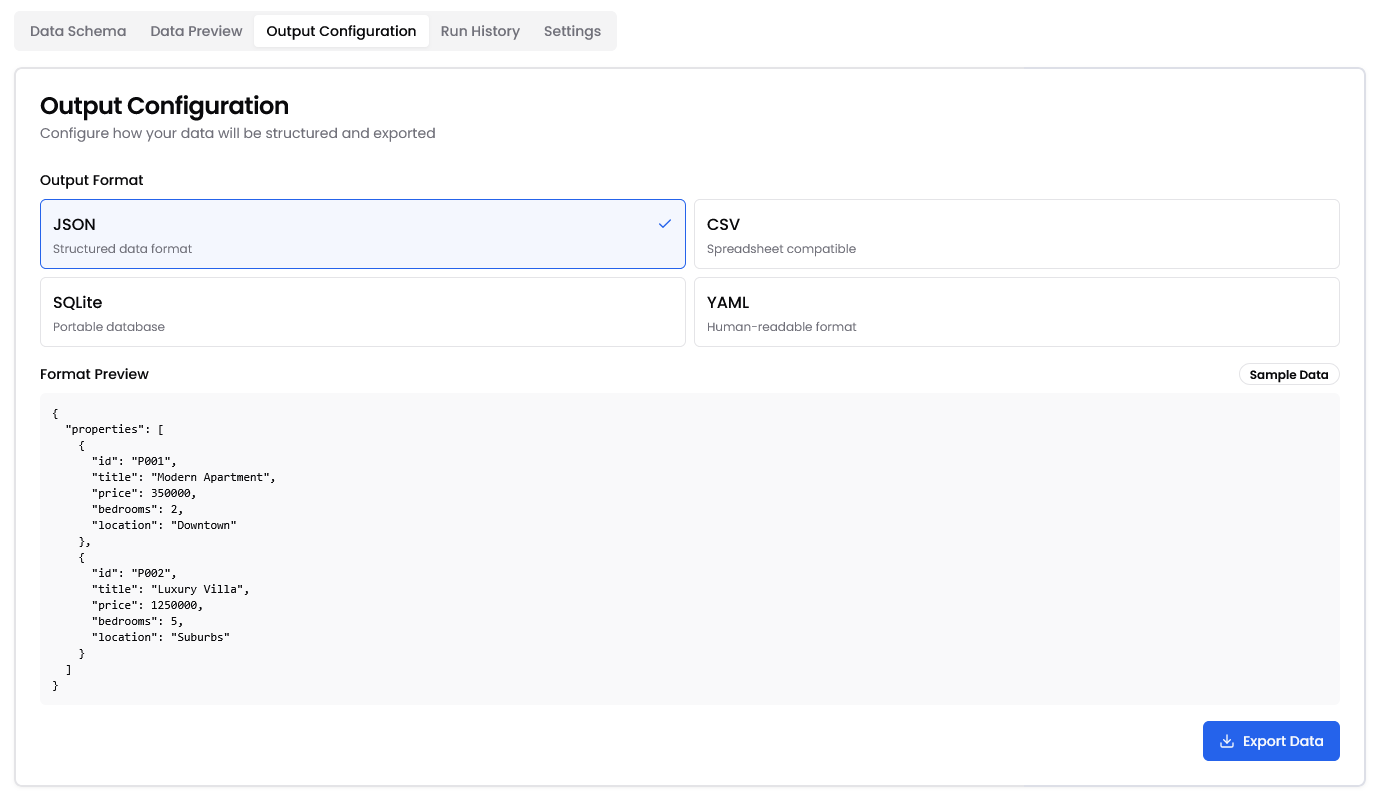
Task: Click the "Luxury Villa" title line in preview
Action: 170,589
